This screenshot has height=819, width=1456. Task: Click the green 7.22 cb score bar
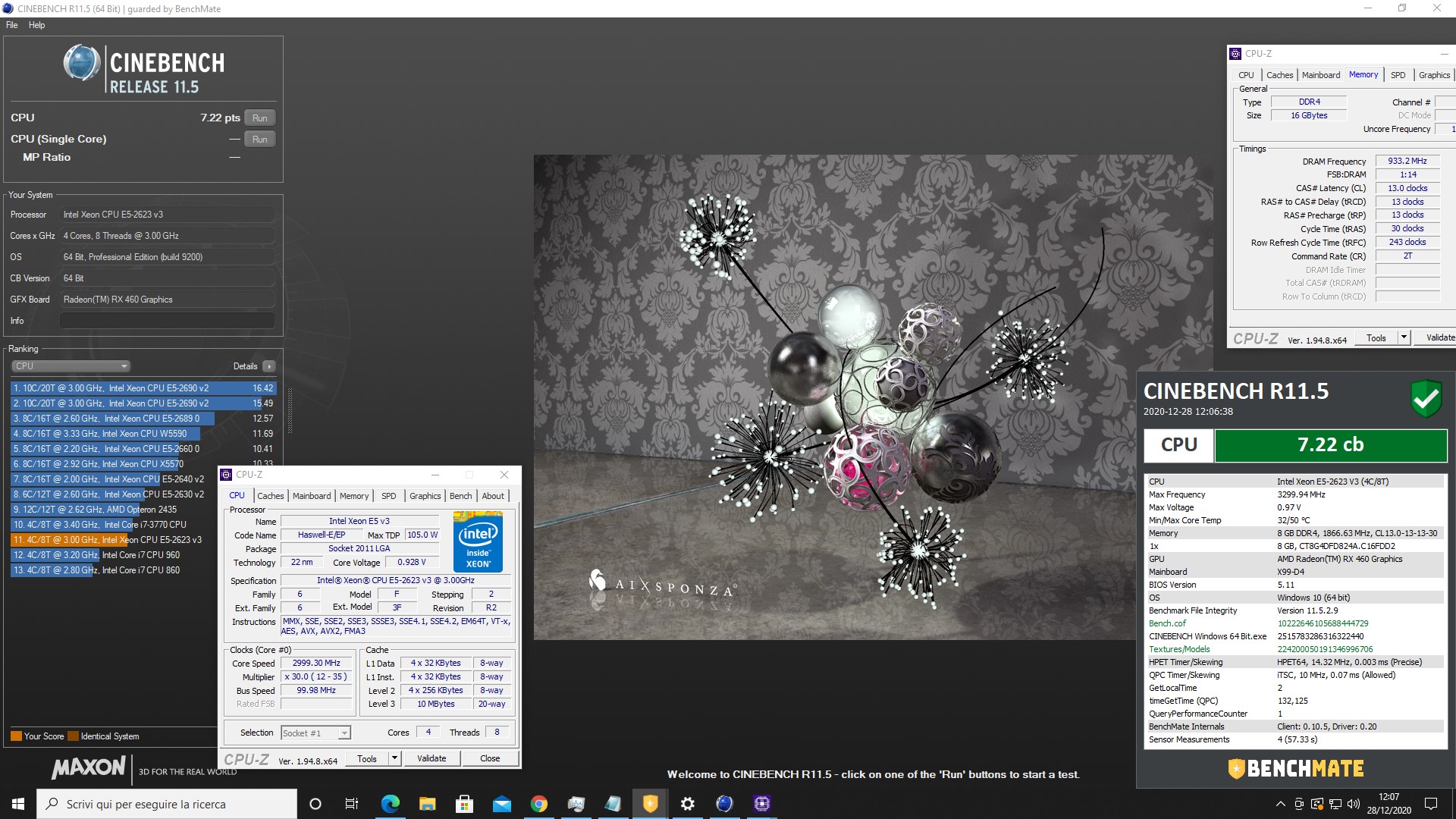tap(1331, 445)
